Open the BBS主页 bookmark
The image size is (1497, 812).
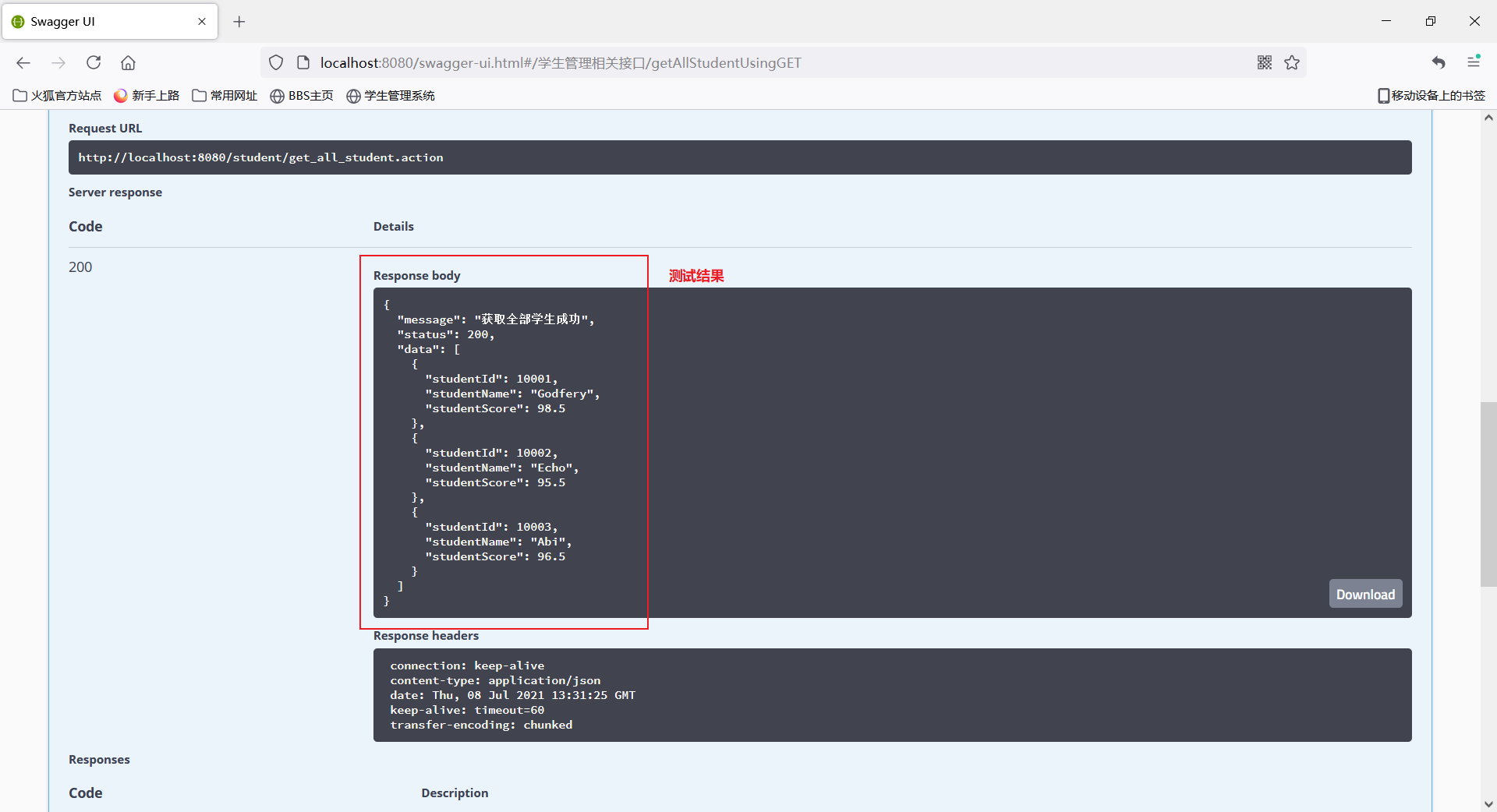302,95
